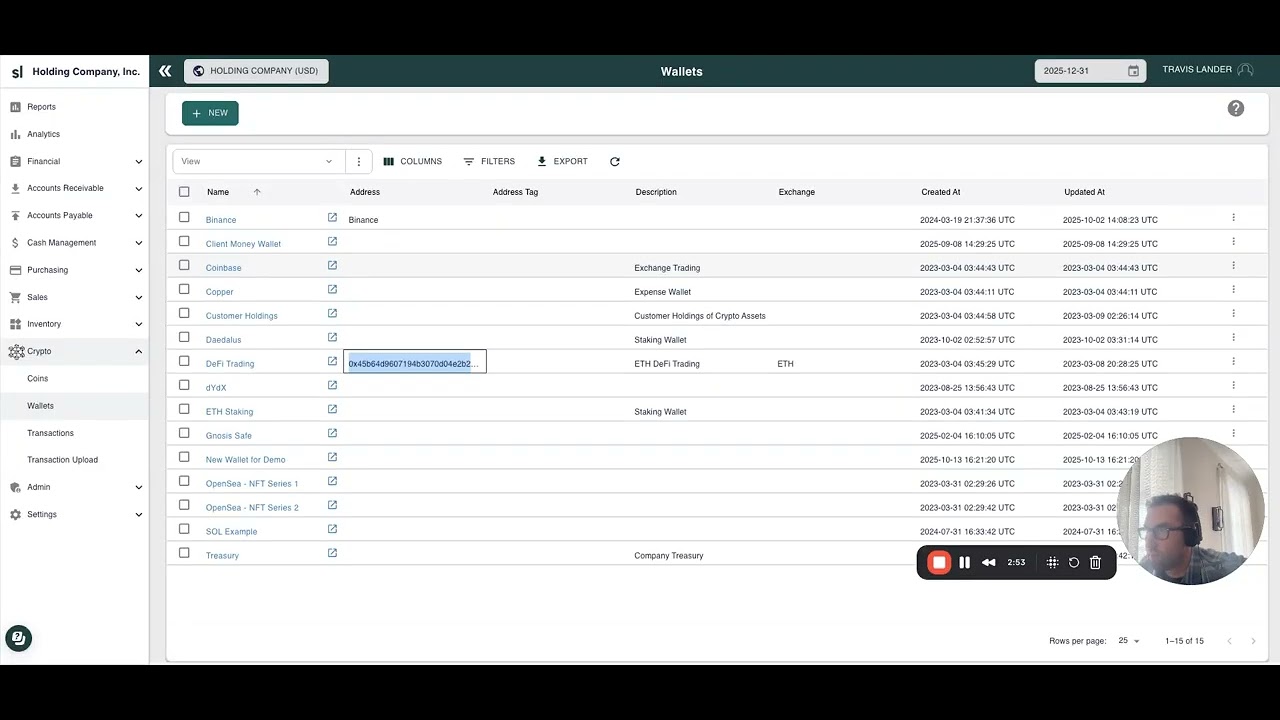
Task: Collapse the sidebar with double-chevron icon
Action: coord(165,71)
